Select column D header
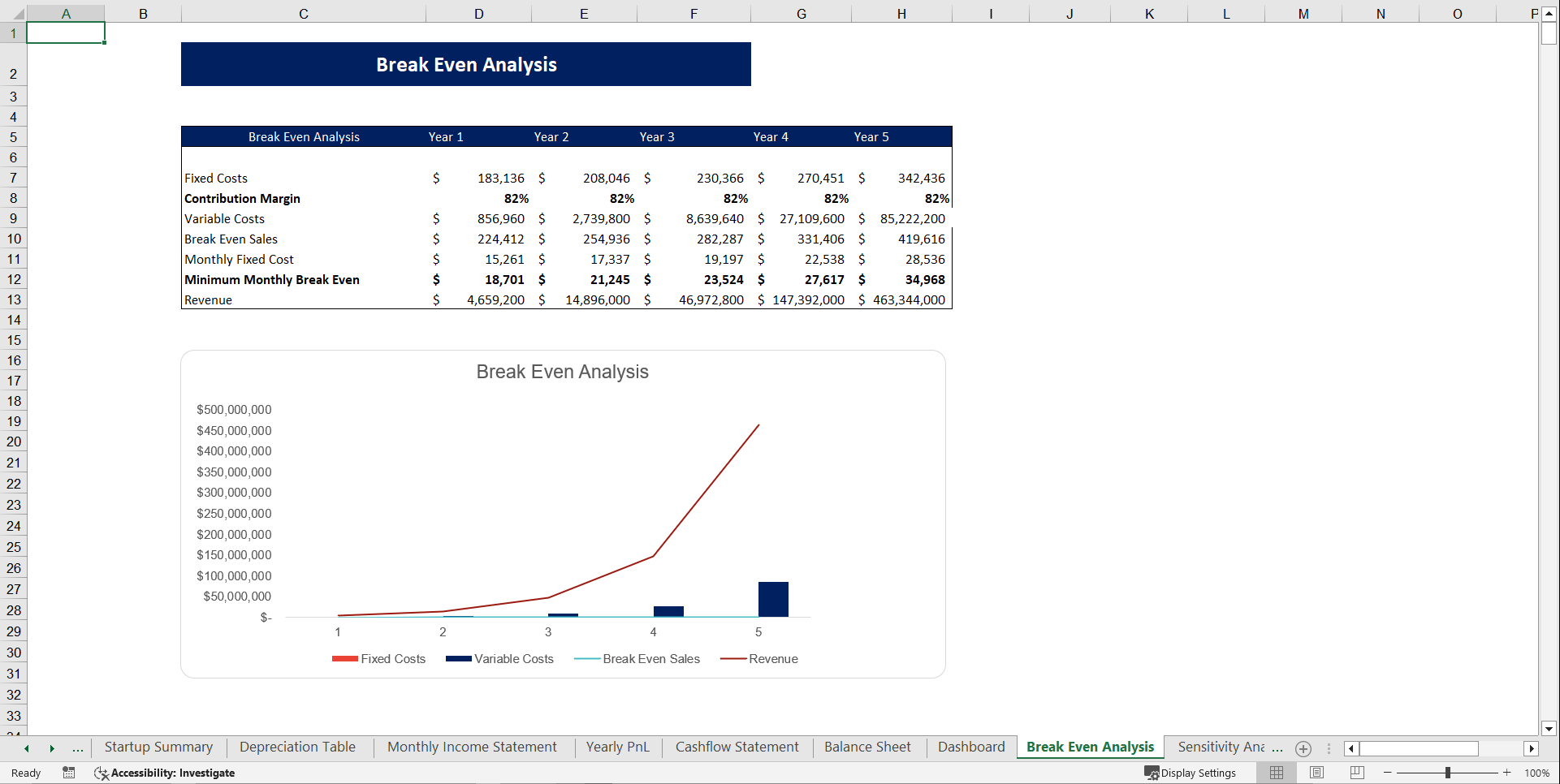The width and height of the screenshot is (1560, 784). [478, 14]
